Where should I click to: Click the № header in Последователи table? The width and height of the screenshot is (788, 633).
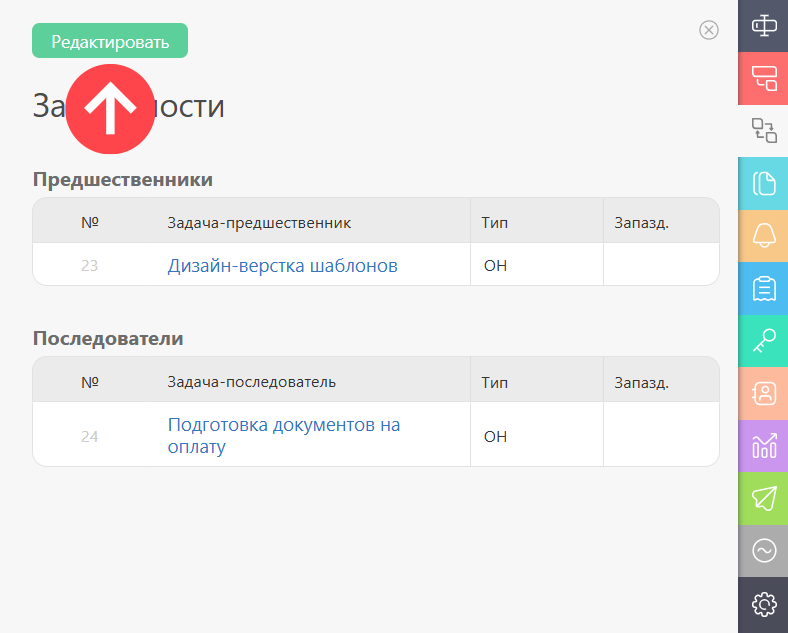click(x=89, y=382)
